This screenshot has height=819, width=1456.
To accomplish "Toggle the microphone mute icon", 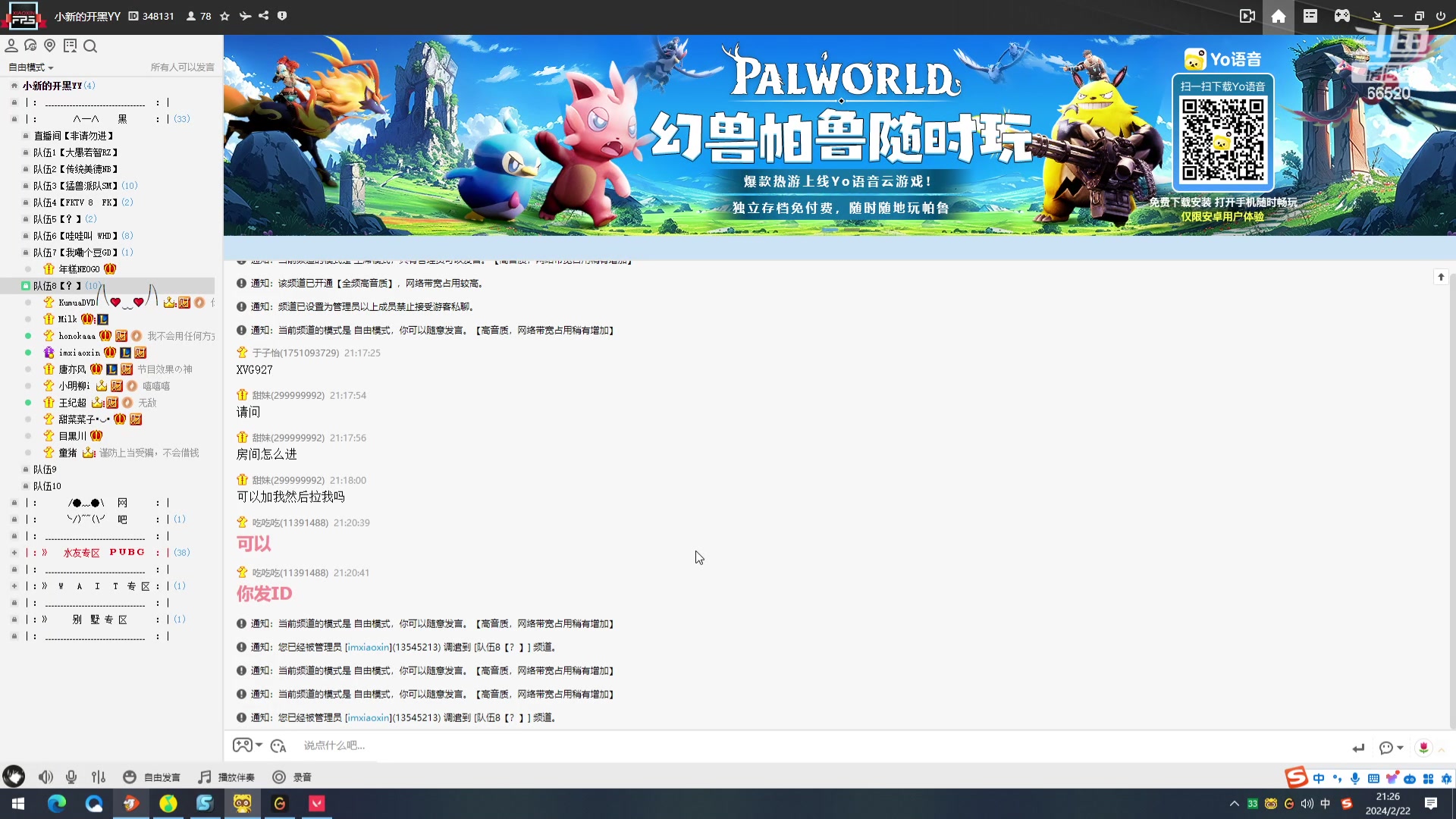I will pos(71,777).
